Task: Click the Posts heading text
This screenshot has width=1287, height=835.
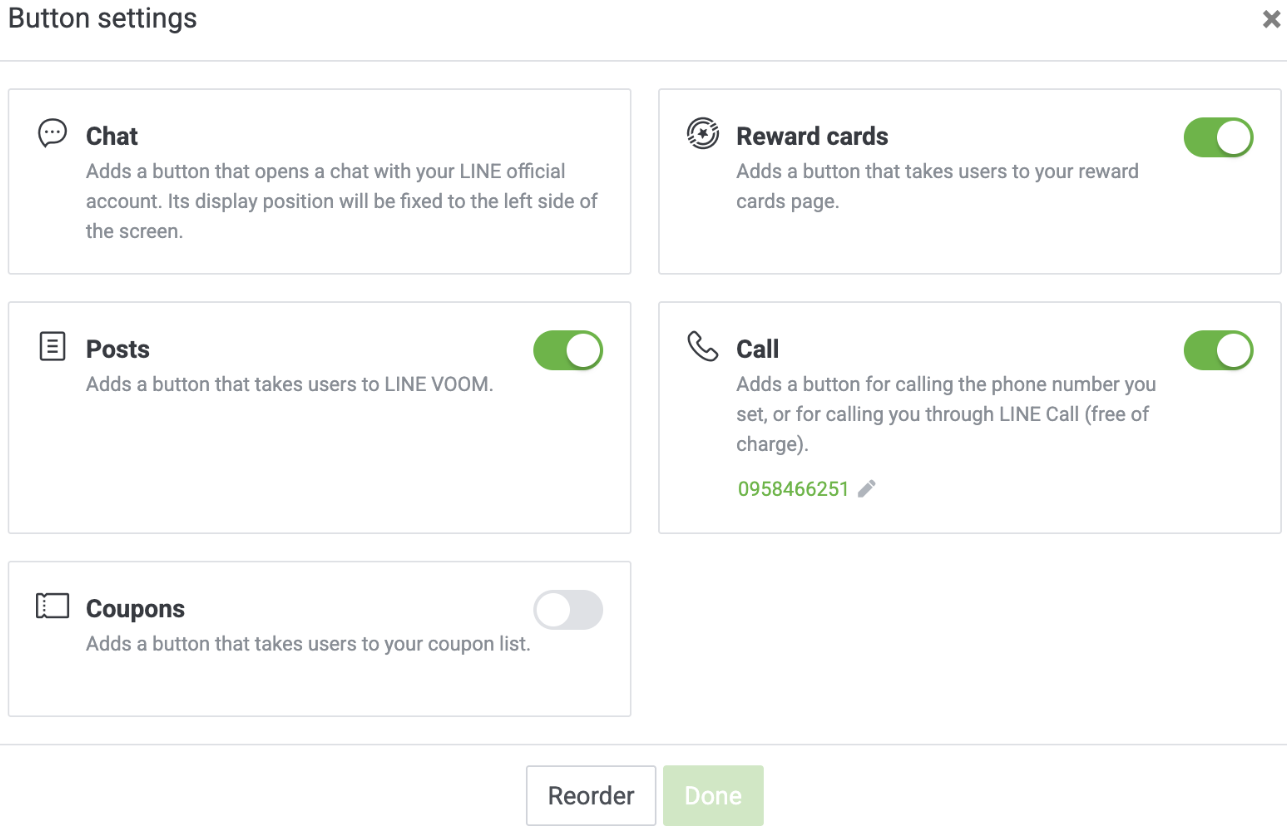Action: (118, 349)
